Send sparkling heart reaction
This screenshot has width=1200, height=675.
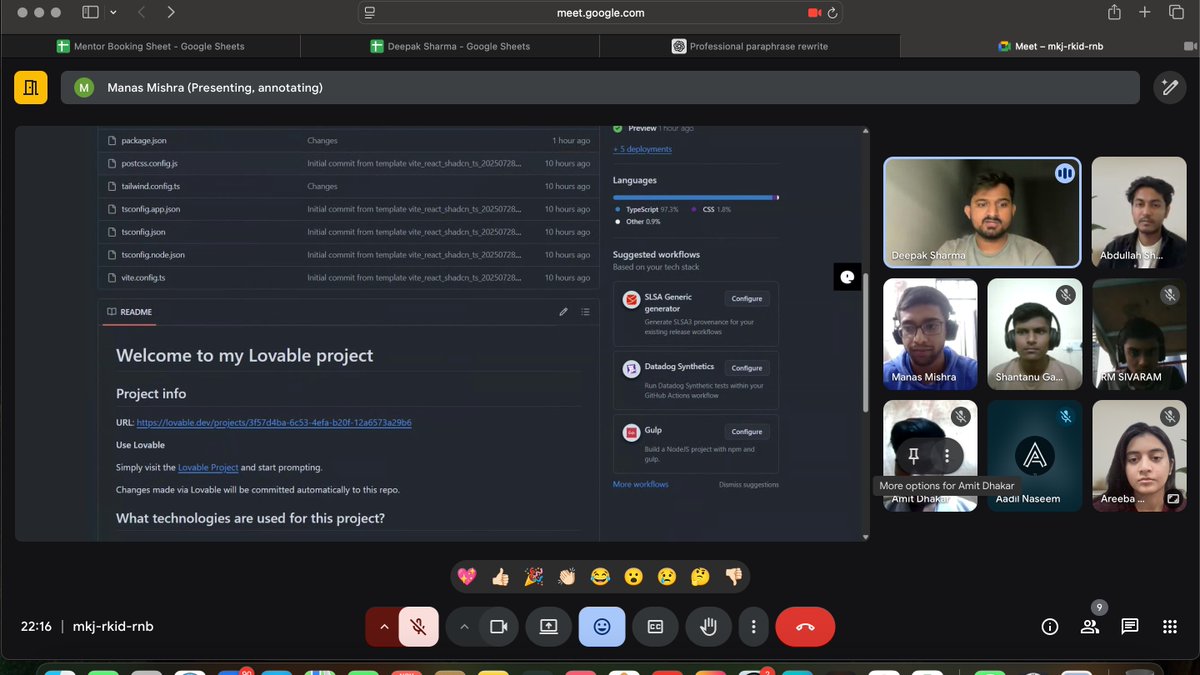click(466, 576)
